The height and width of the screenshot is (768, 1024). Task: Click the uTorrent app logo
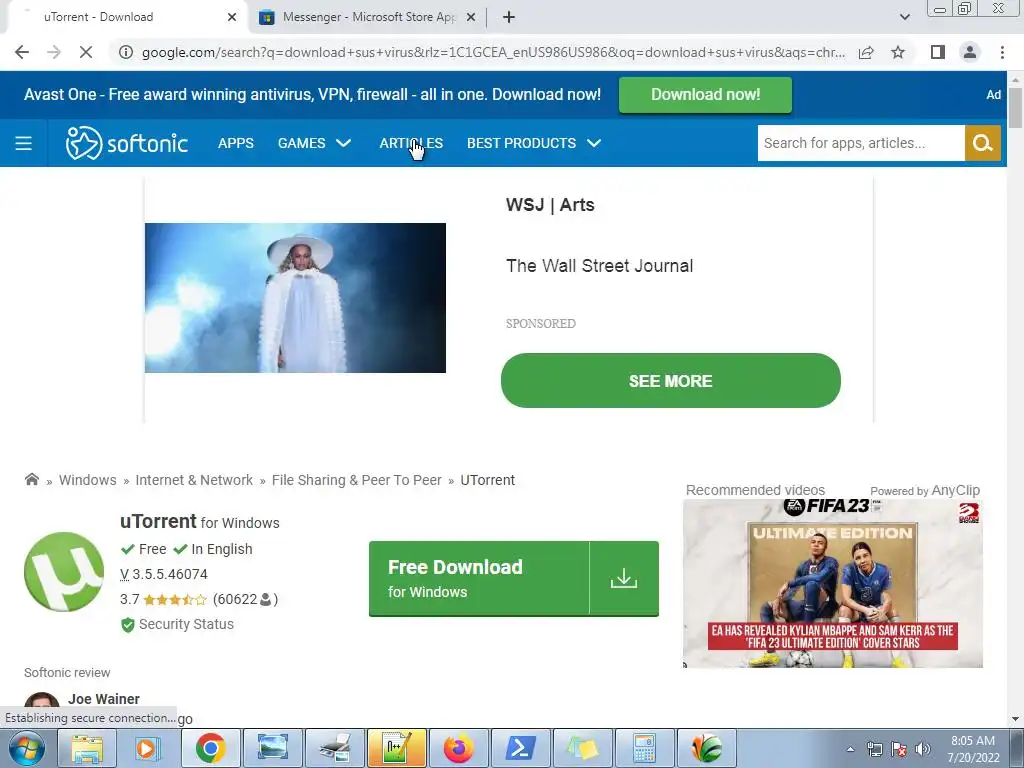[63, 572]
